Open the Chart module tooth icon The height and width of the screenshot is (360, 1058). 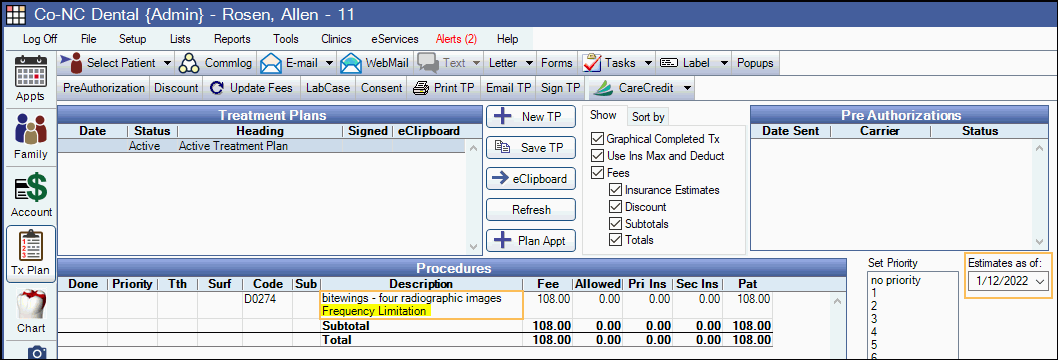pos(30,305)
